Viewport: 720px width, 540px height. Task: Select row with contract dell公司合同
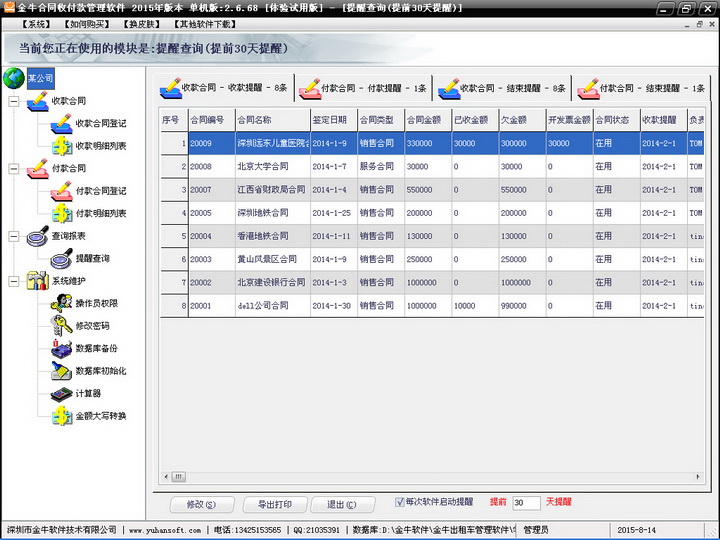tap(432, 306)
